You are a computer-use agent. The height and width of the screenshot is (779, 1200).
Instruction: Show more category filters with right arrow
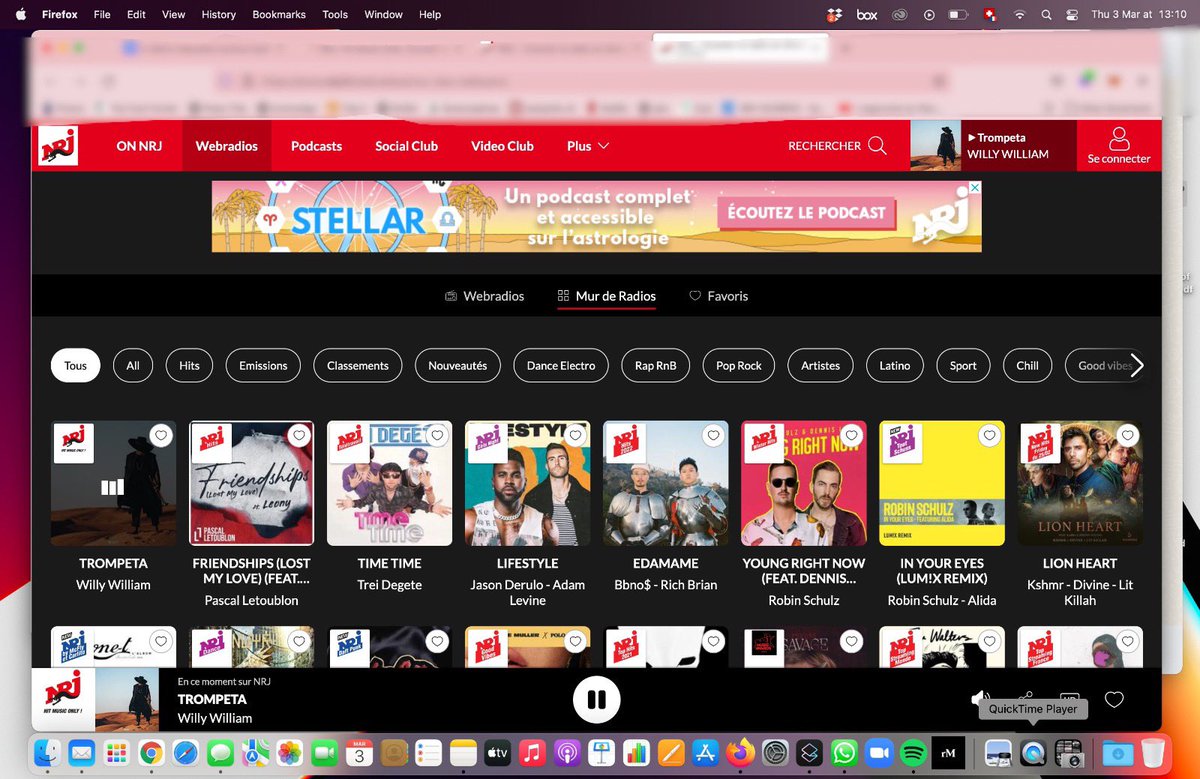pos(1136,366)
